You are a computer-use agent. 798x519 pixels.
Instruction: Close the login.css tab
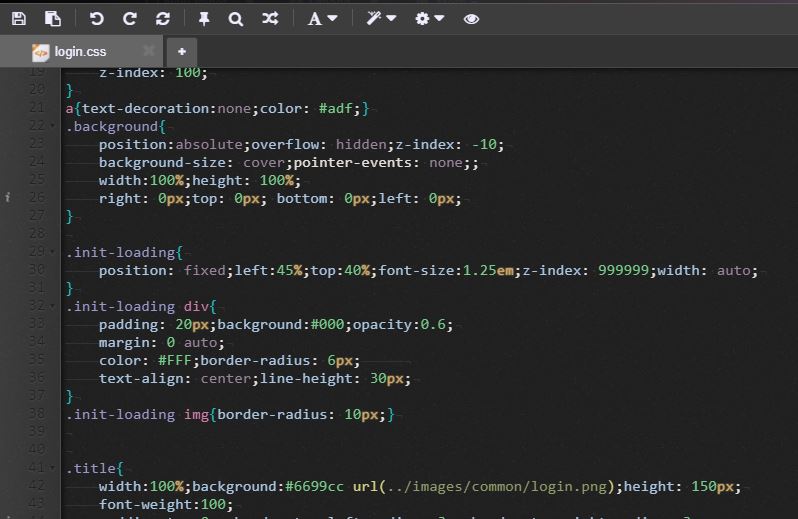148,50
